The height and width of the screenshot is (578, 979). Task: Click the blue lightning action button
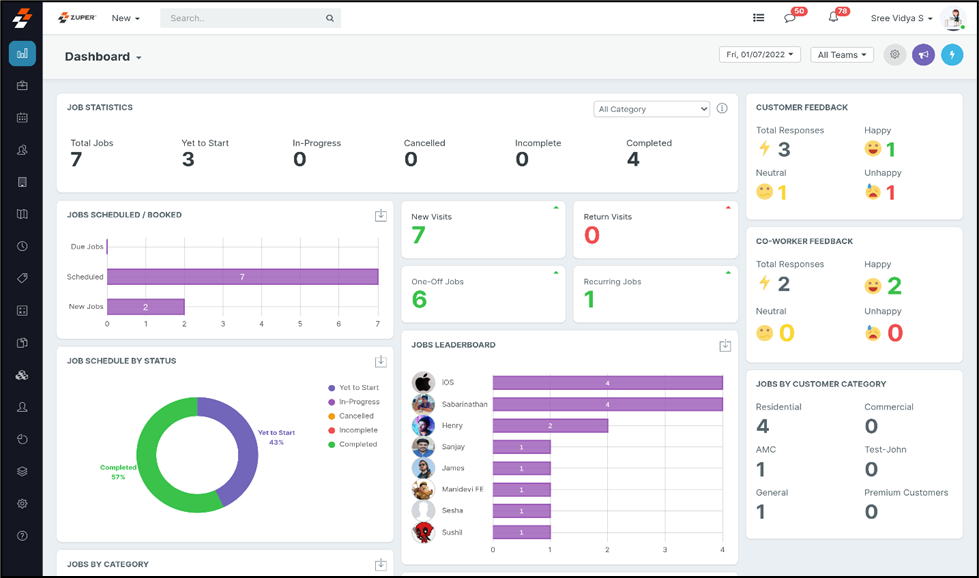(951, 54)
